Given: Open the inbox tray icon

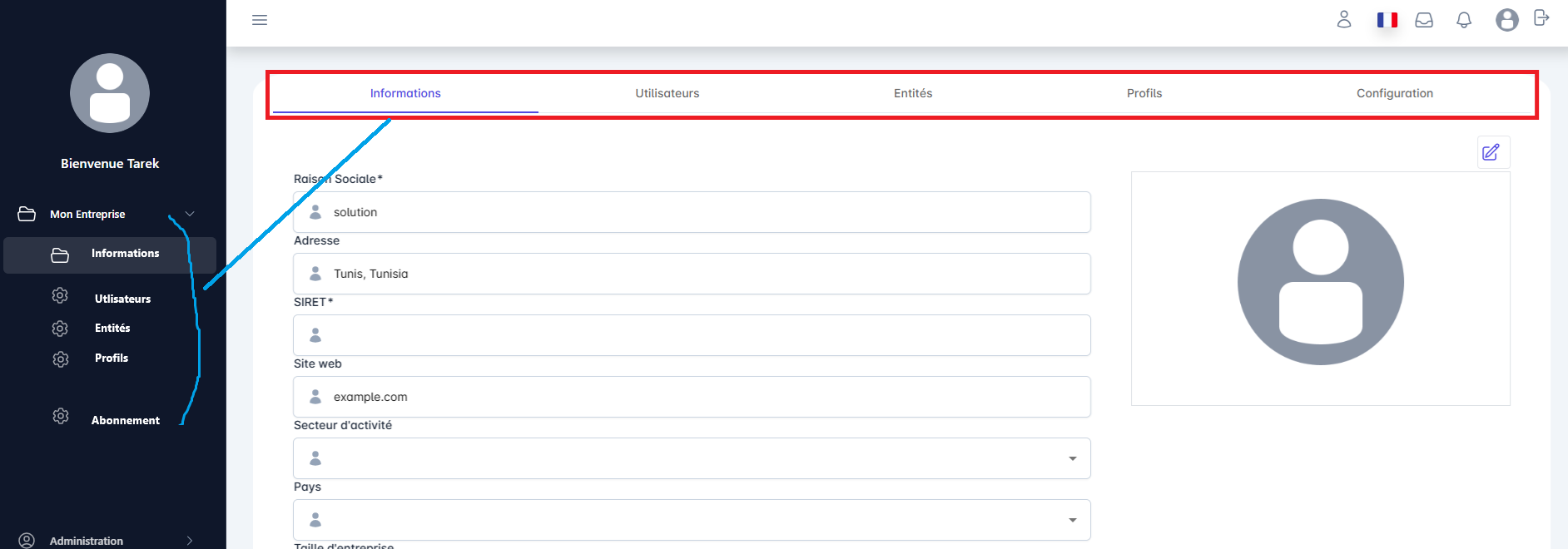Looking at the screenshot, I should 1424,20.
